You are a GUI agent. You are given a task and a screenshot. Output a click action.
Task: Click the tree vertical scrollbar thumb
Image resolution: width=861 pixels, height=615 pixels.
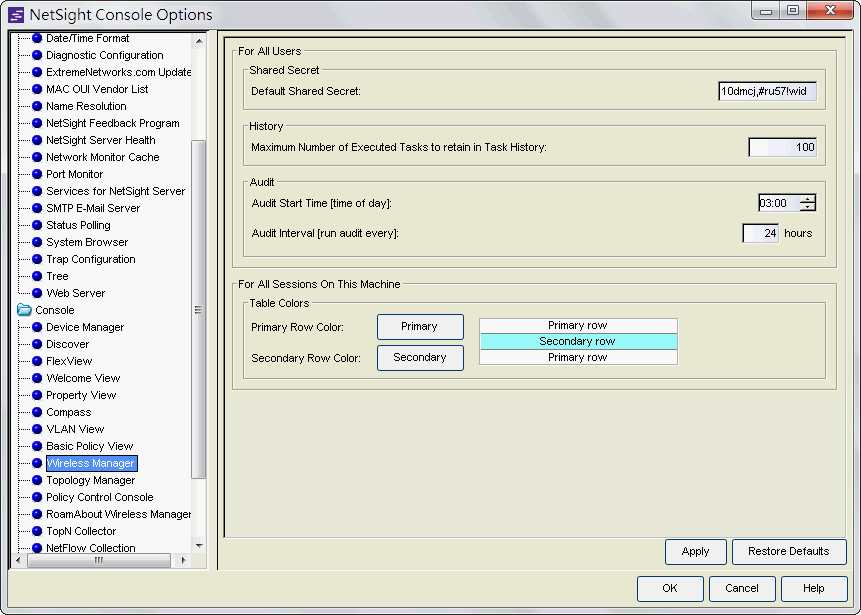(x=199, y=310)
